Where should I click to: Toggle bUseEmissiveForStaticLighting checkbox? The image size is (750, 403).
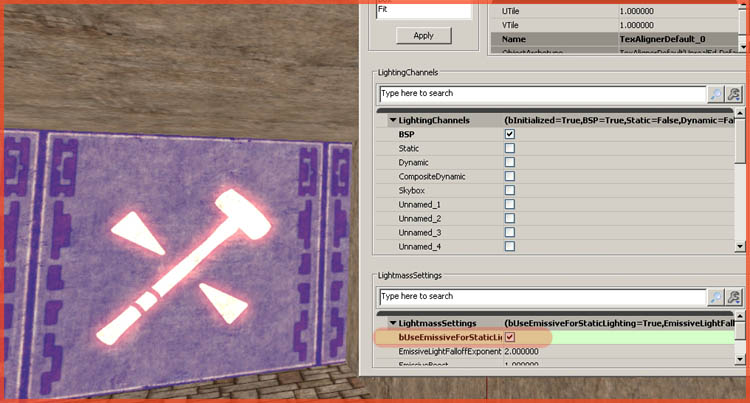pyautogui.click(x=510, y=337)
